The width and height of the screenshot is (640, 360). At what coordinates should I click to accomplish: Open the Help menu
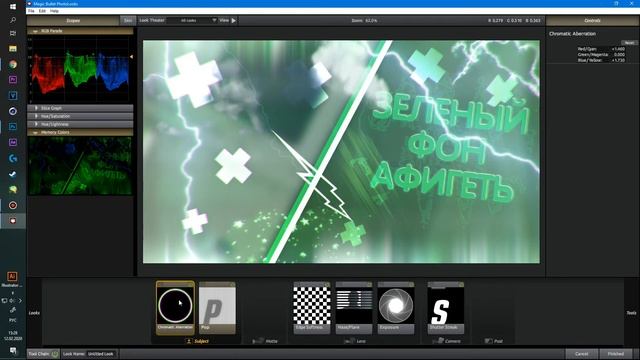pos(54,11)
